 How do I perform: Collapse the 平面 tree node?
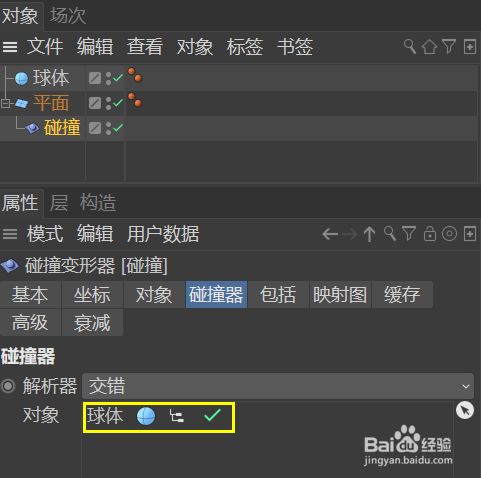pos(5,103)
